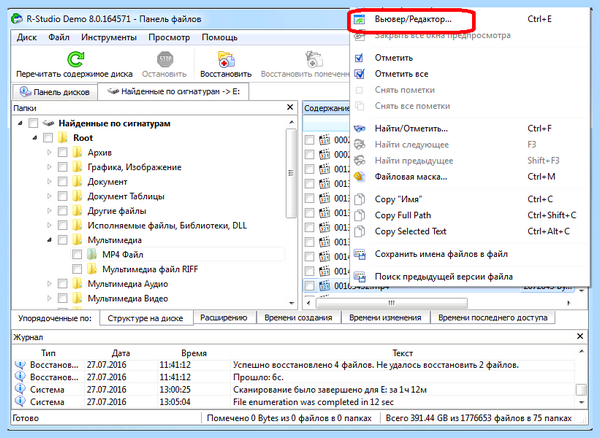Image resolution: width=600 pixels, height=438 pixels.
Task: Click the video file icon of 0016 mp4 row
Action: click(324, 286)
